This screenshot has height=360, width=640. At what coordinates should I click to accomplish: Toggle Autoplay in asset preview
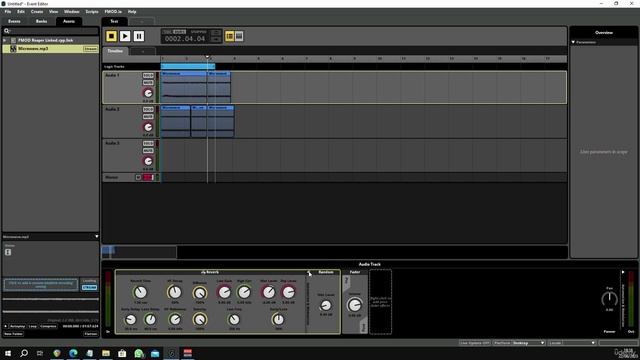coord(17,326)
